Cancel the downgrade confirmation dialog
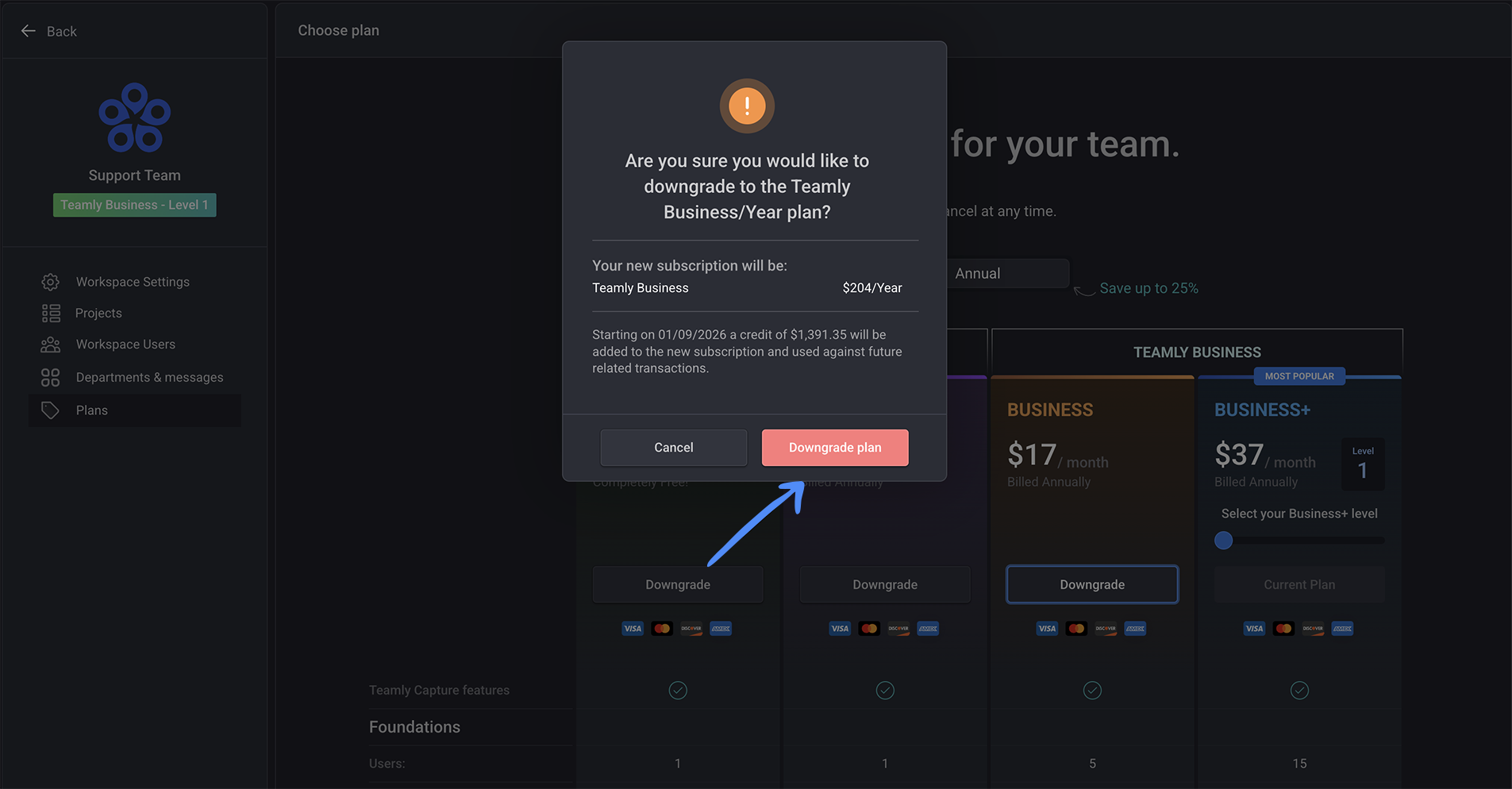1512x789 pixels. [673, 448]
